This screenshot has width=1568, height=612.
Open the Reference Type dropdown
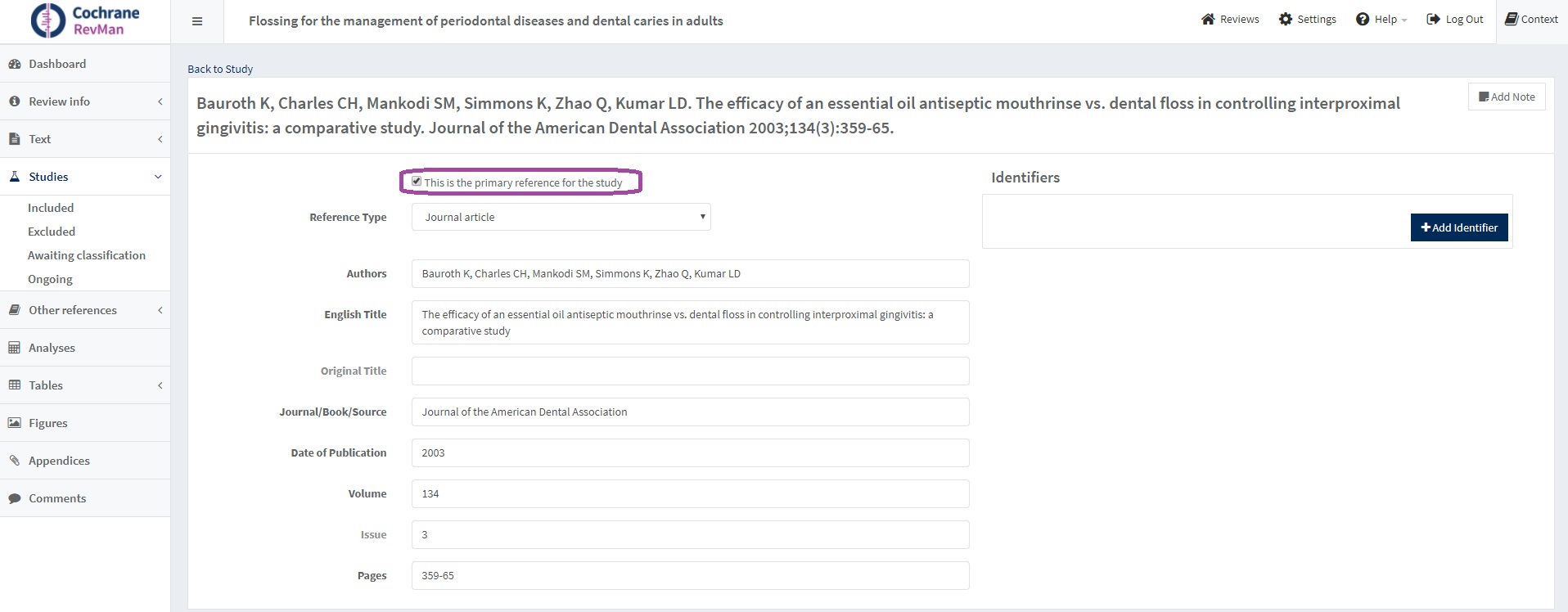(x=561, y=217)
